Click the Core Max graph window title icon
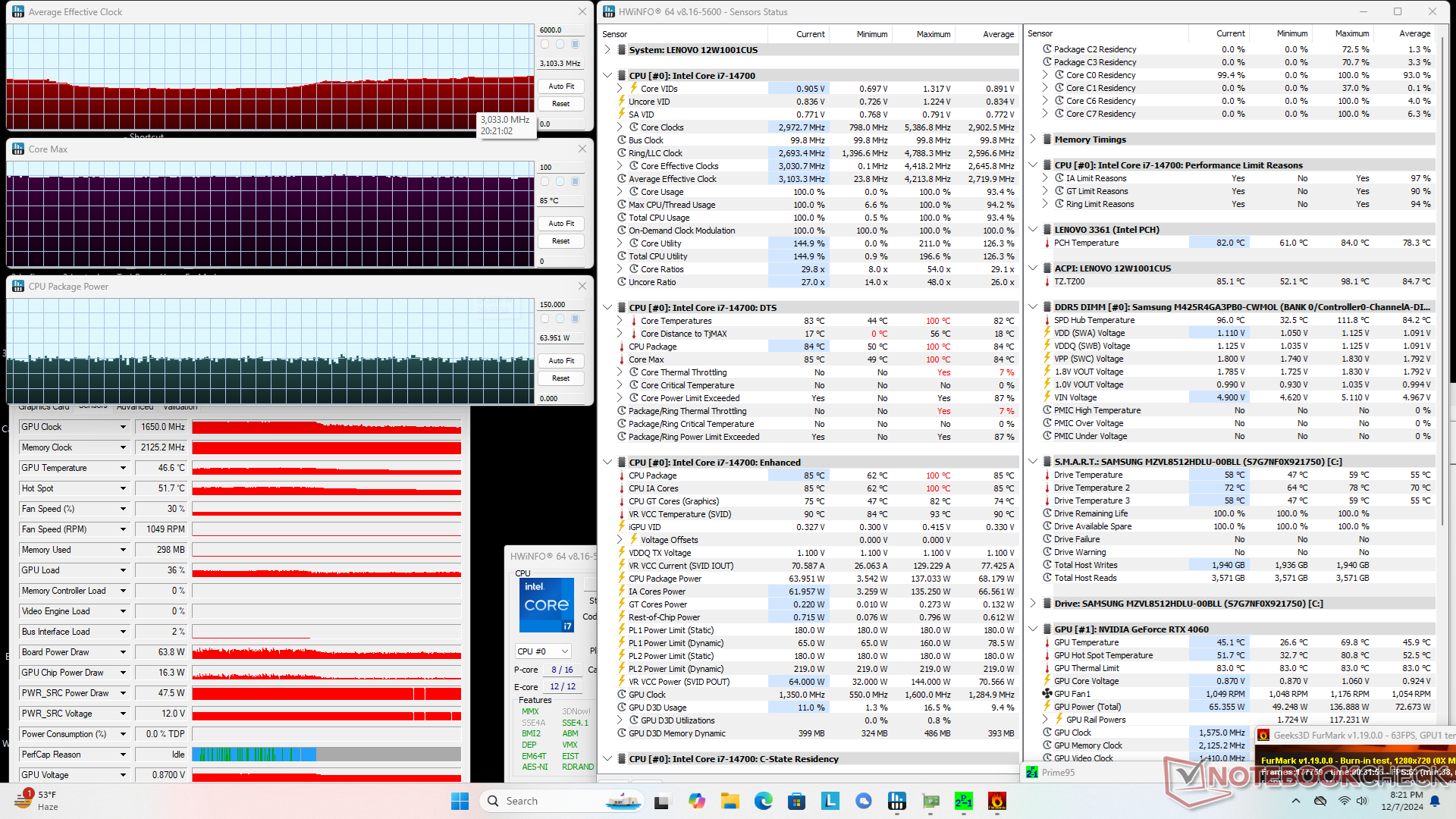 (x=18, y=149)
